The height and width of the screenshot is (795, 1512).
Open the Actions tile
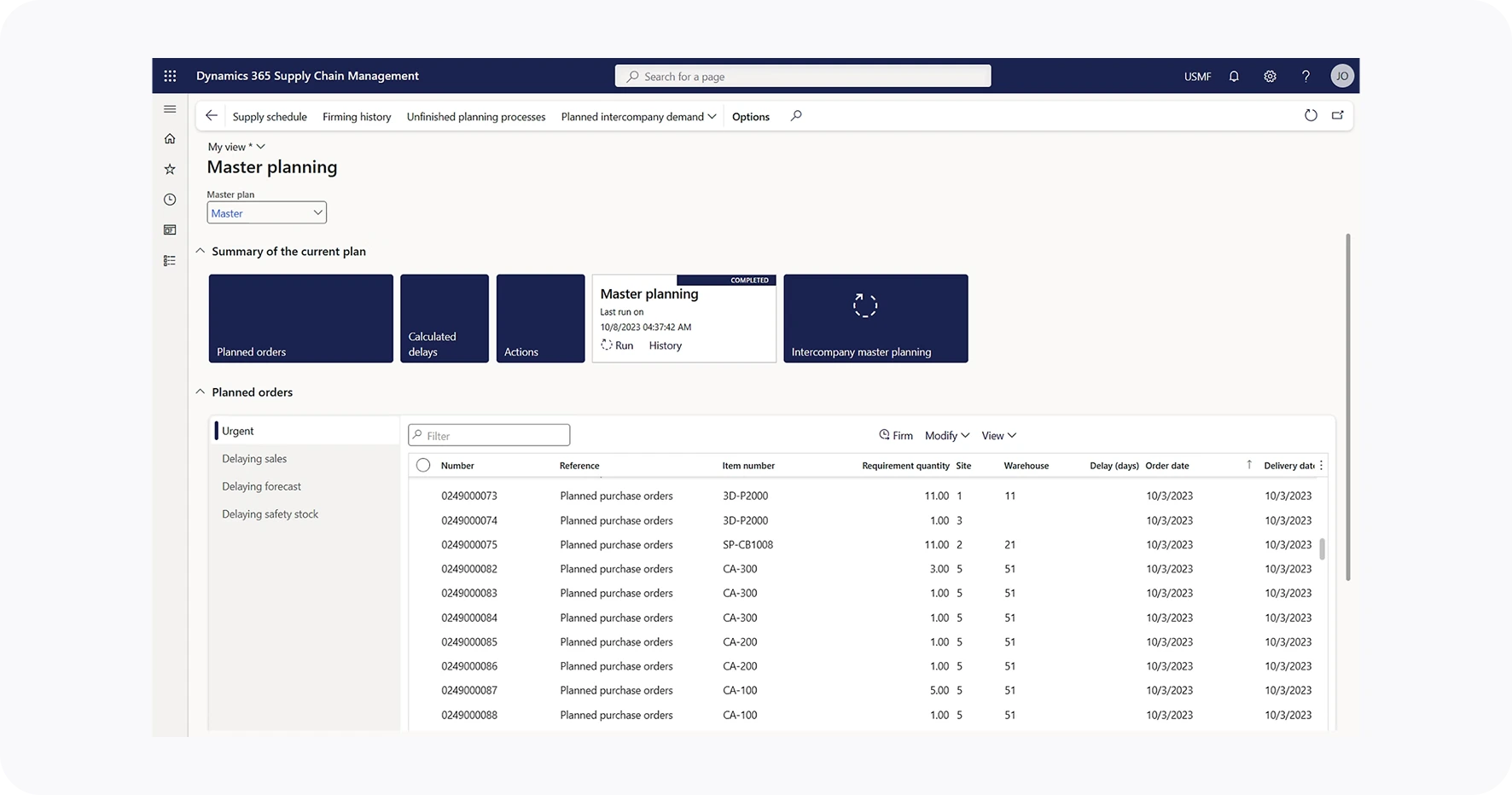pyautogui.click(x=541, y=318)
